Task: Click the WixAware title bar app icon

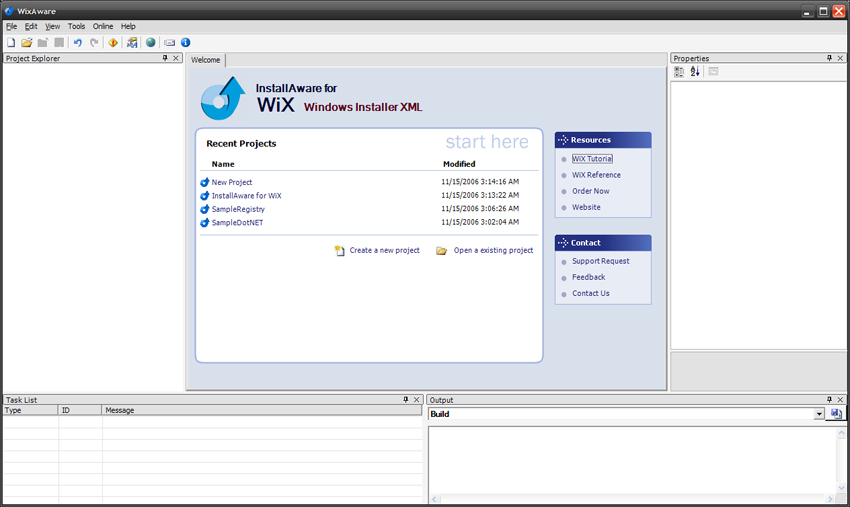Action: [x=9, y=11]
